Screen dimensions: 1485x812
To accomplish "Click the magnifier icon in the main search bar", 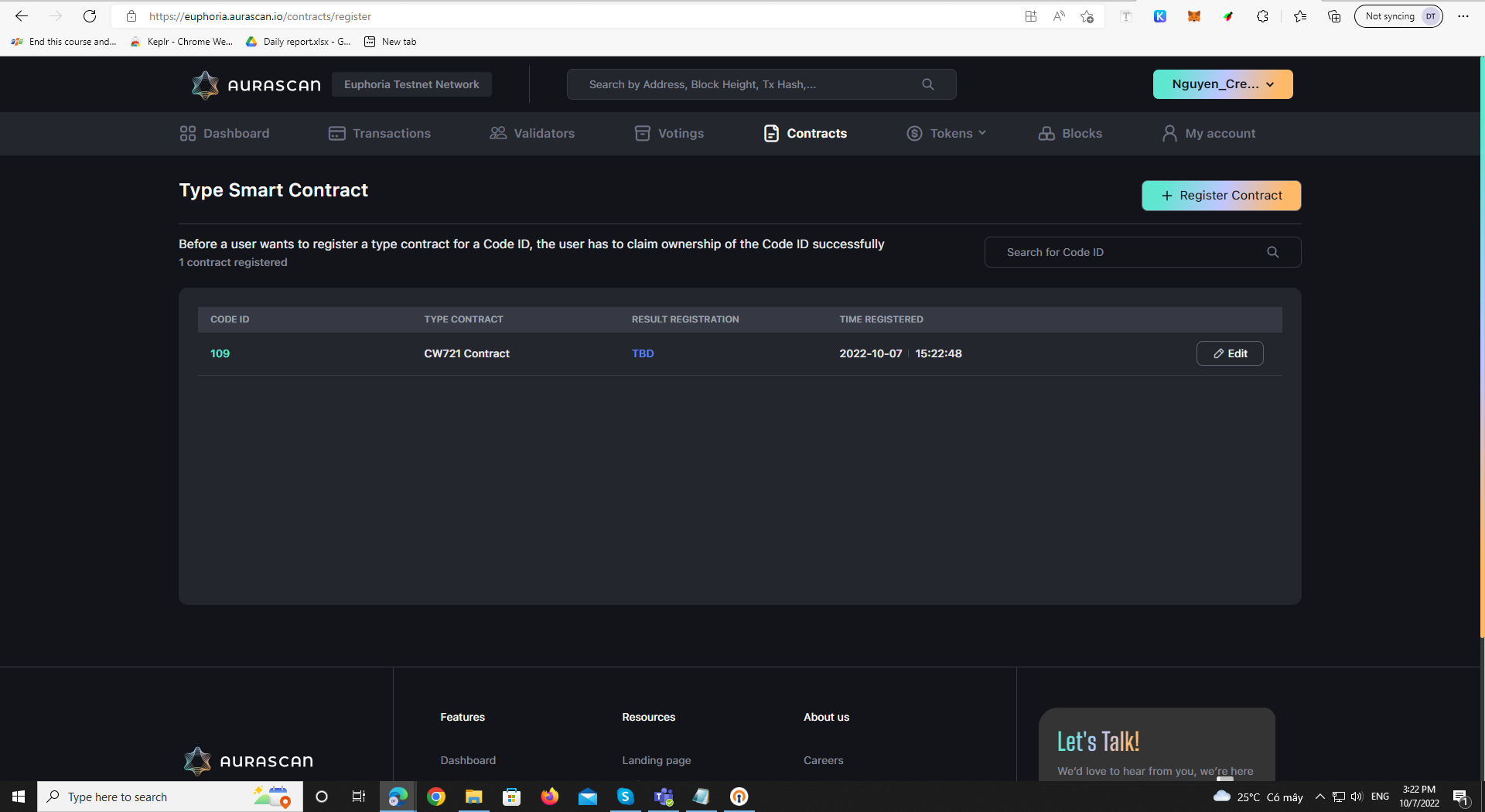I will pyautogui.click(x=927, y=84).
